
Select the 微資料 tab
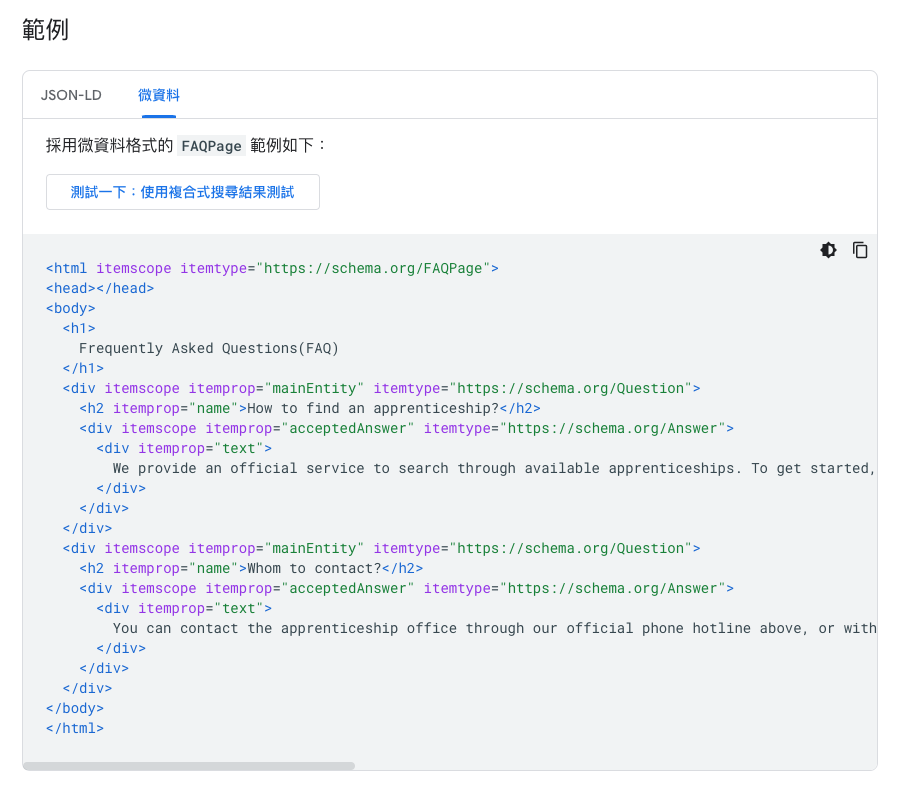click(159, 95)
